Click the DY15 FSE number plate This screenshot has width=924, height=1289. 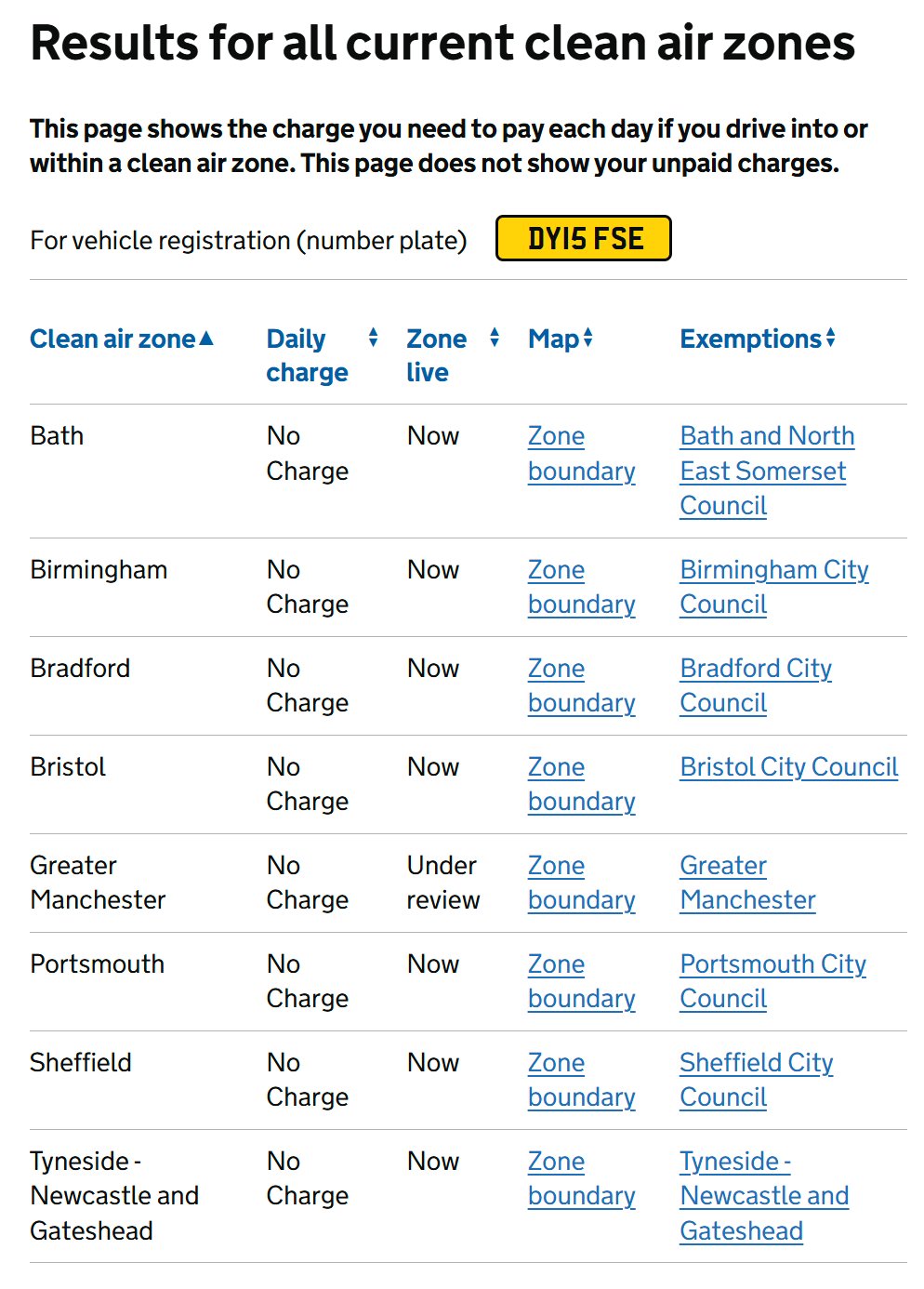pos(584,239)
